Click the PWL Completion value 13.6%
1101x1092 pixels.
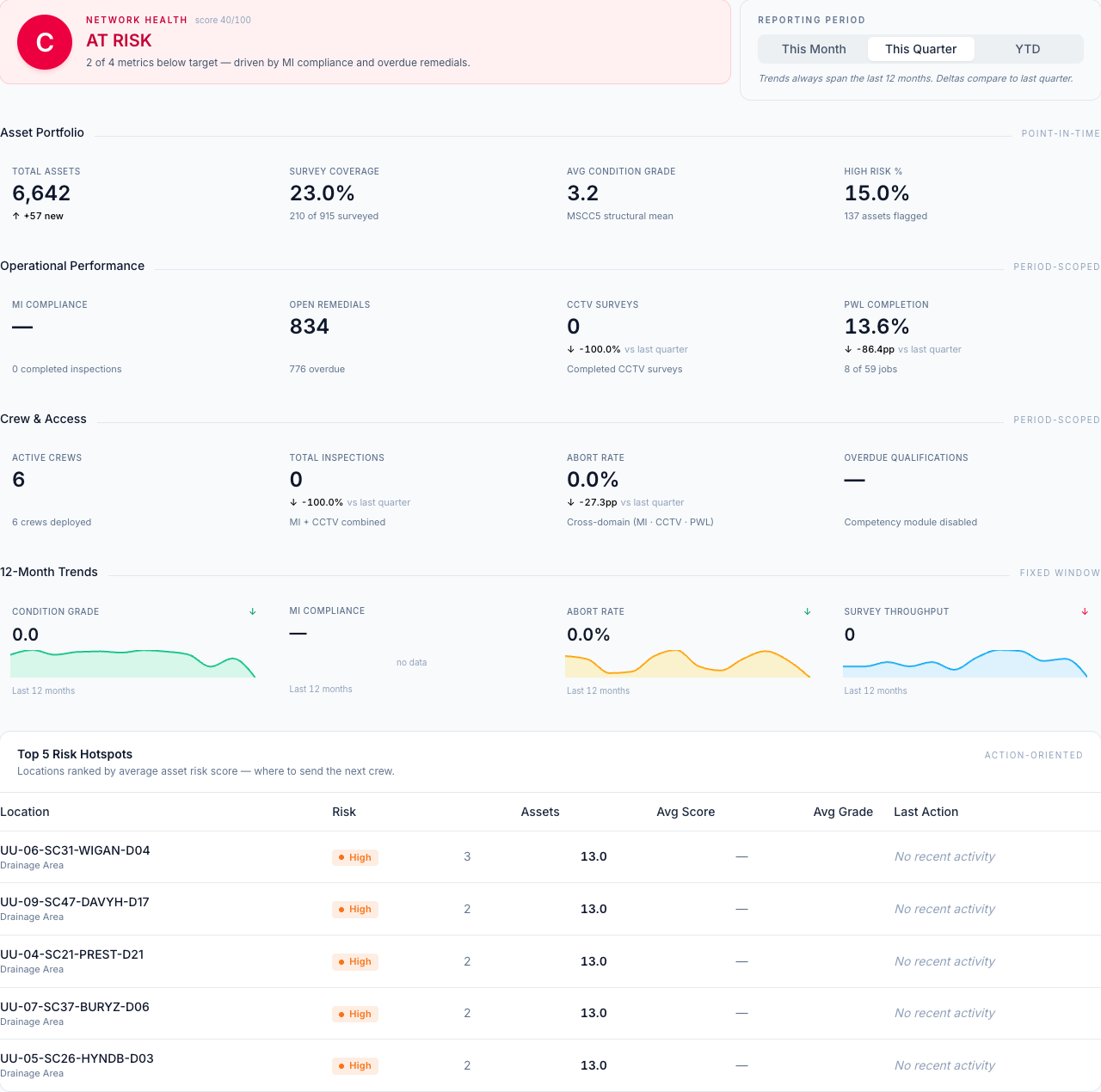(x=876, y=327)
